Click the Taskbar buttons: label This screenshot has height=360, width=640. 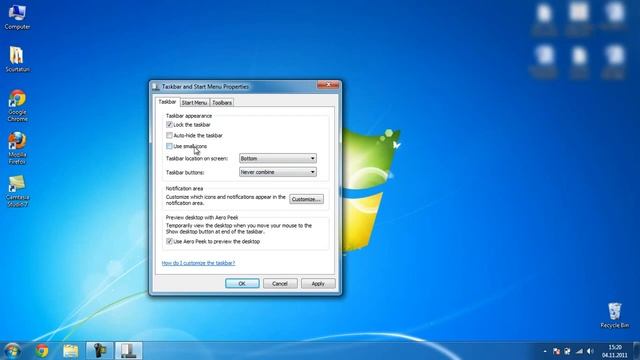point(185,173)
